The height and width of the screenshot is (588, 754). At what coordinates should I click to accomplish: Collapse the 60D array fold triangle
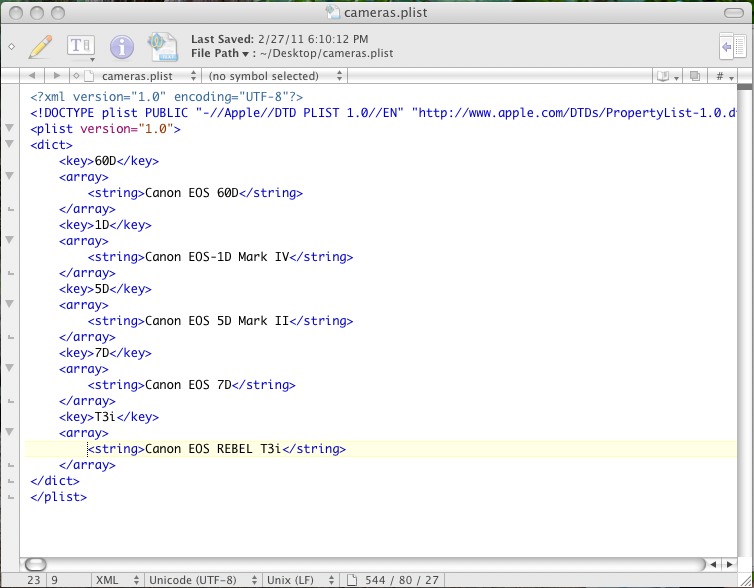tap(10, 177)
